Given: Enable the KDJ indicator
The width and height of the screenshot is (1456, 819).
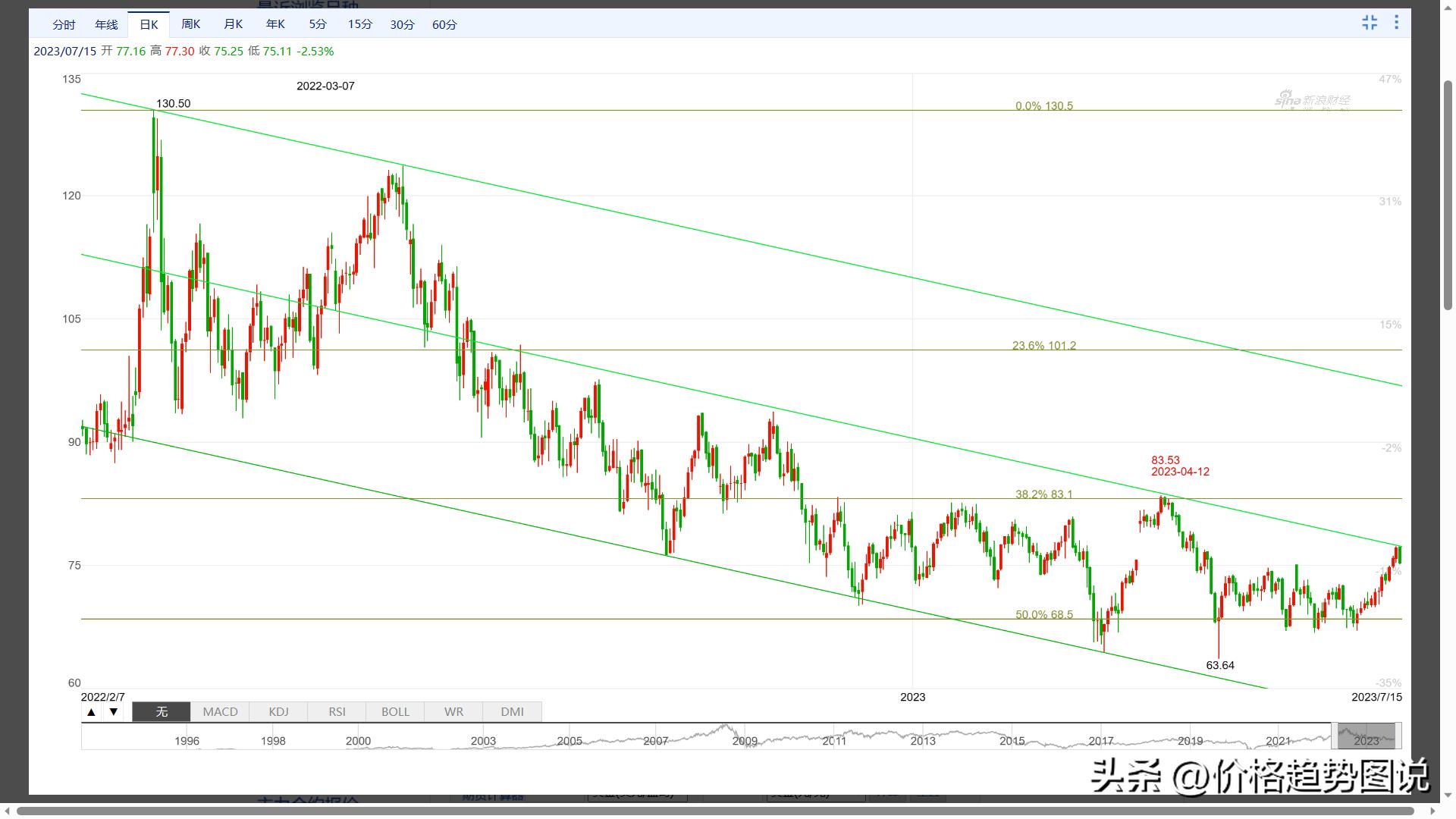Looking at the screenshot, I should click(x=278, y=712).
